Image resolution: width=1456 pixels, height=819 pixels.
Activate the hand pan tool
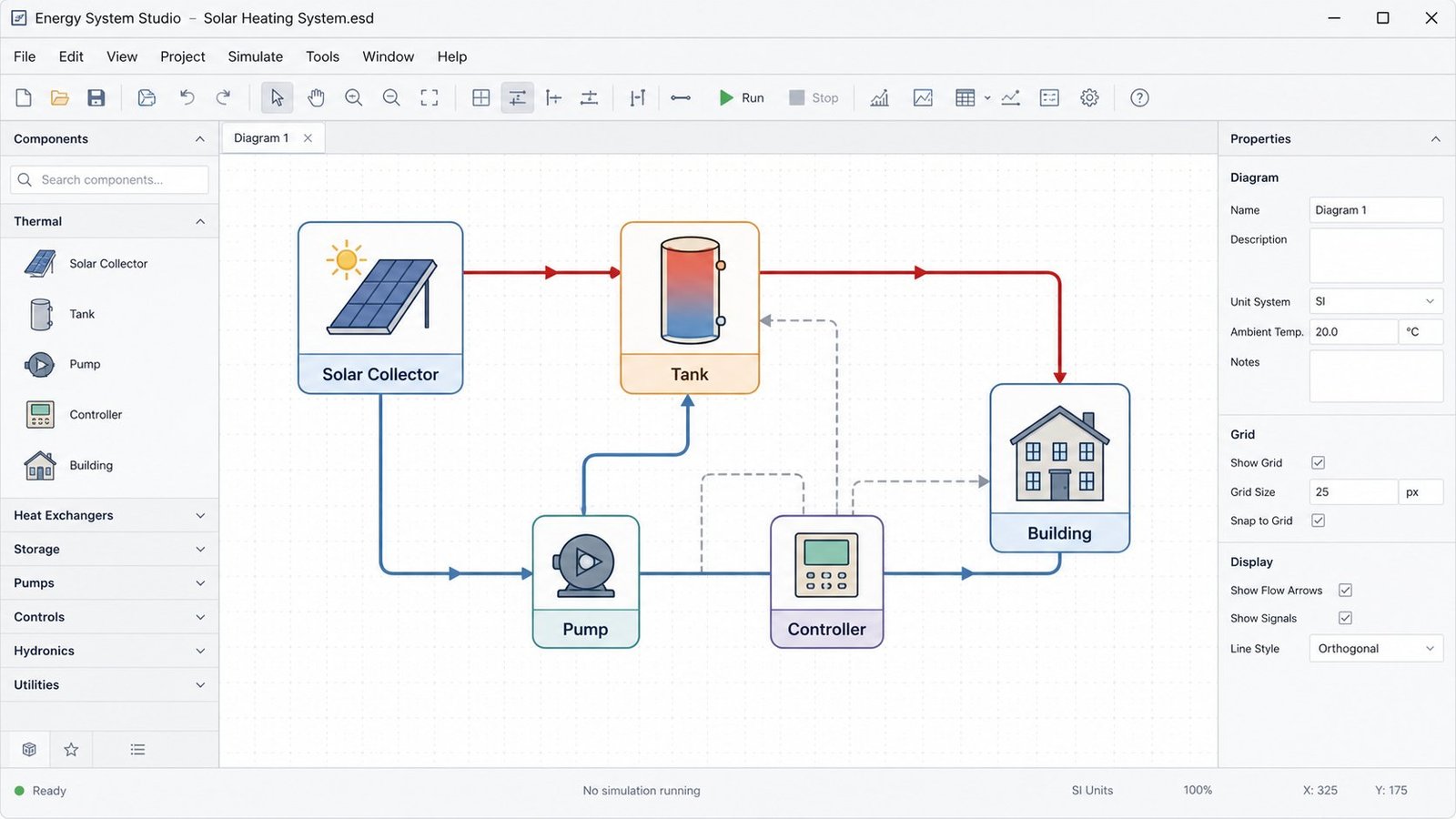tap(316, 97)
